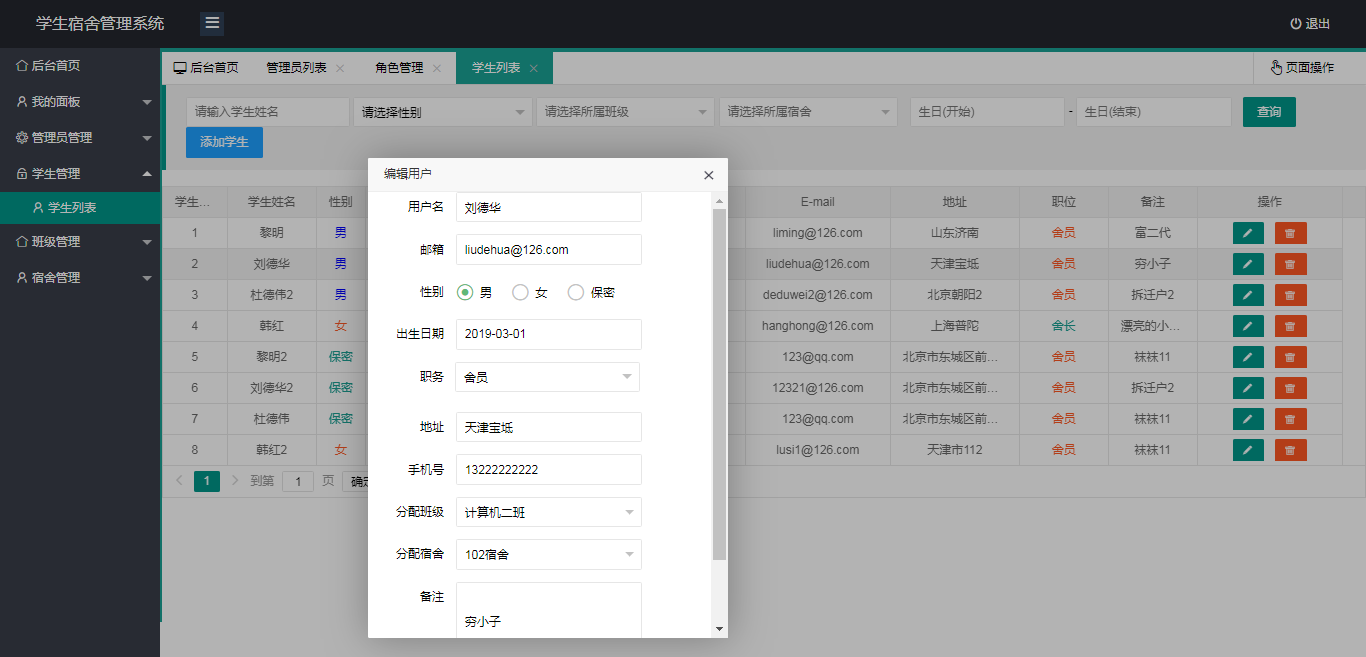Open the 分配宿舍 dropdown showing 102宿舍
Screen dimensions: 1366x657
(548, 554)
